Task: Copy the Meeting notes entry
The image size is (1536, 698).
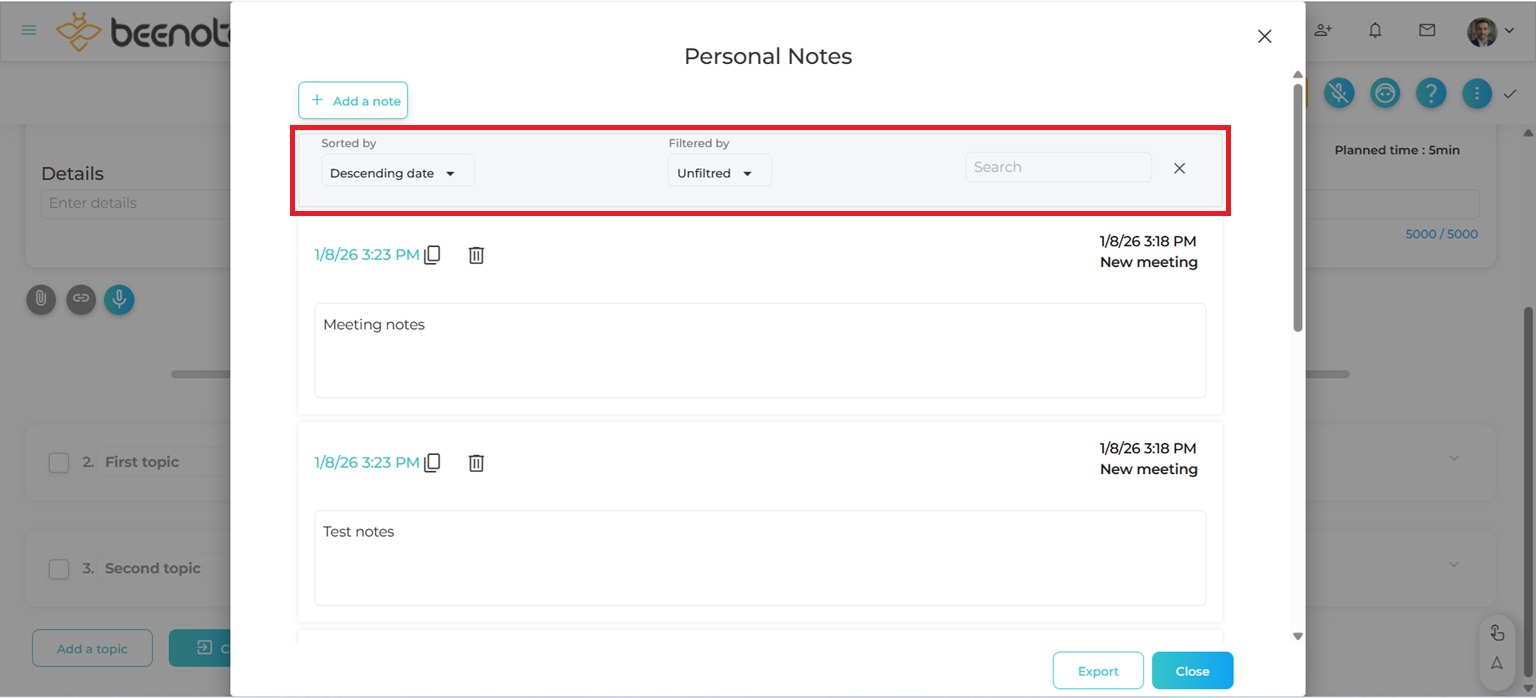Action: pyautogui.click(x=432, y=255)
